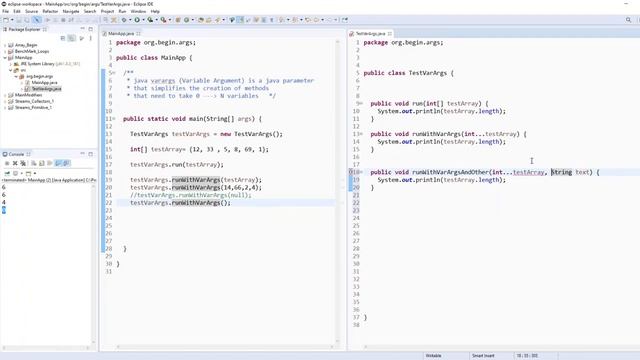Open the File menu
The image size is (640, 360).
tap(5, 11)
